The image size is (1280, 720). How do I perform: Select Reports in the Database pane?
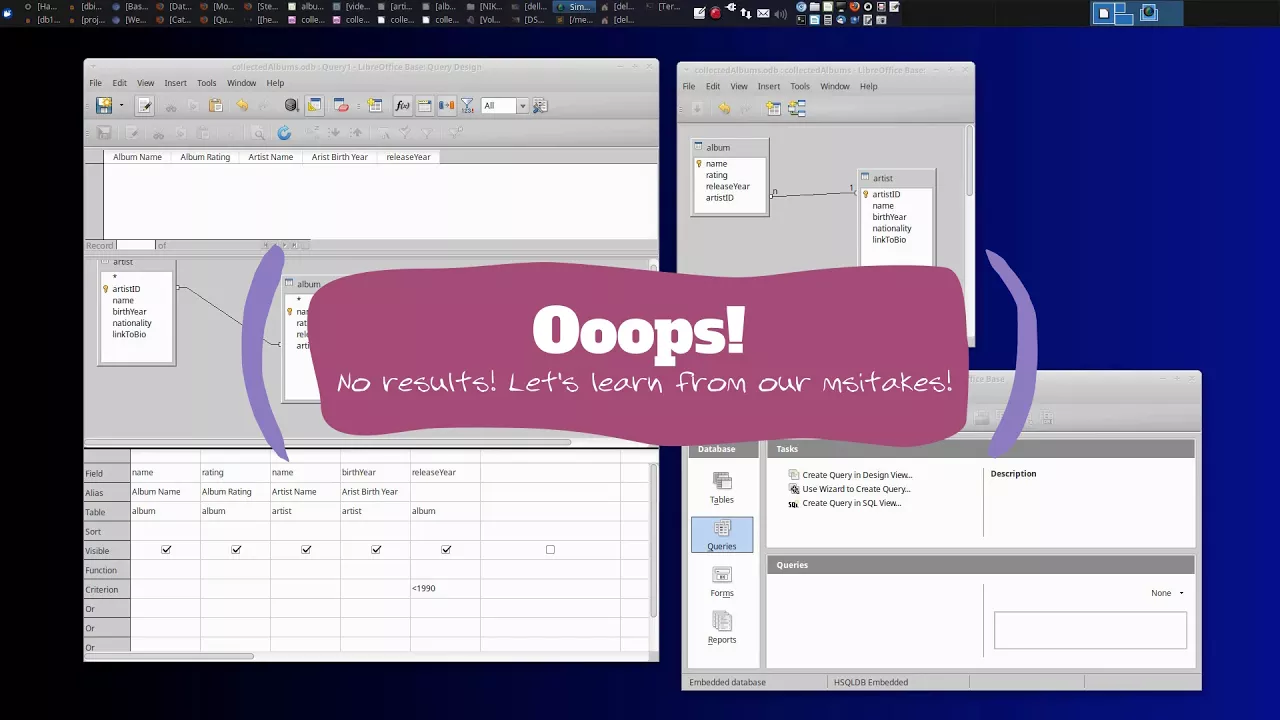click(721, 628)
